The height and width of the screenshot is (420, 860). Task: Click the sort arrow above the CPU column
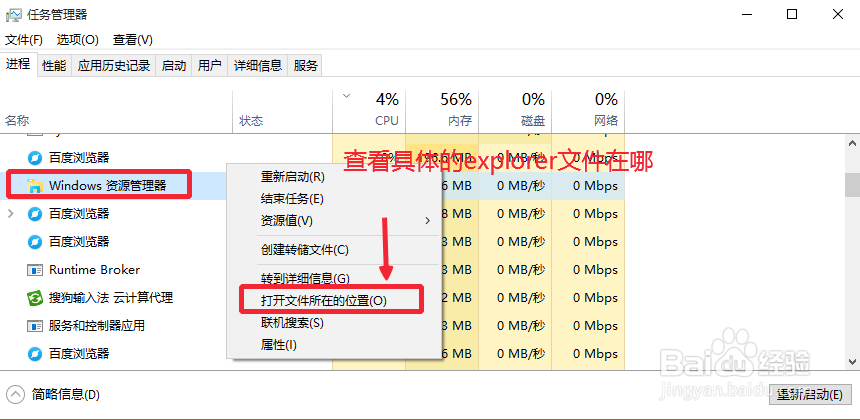(x=346, y=96)
